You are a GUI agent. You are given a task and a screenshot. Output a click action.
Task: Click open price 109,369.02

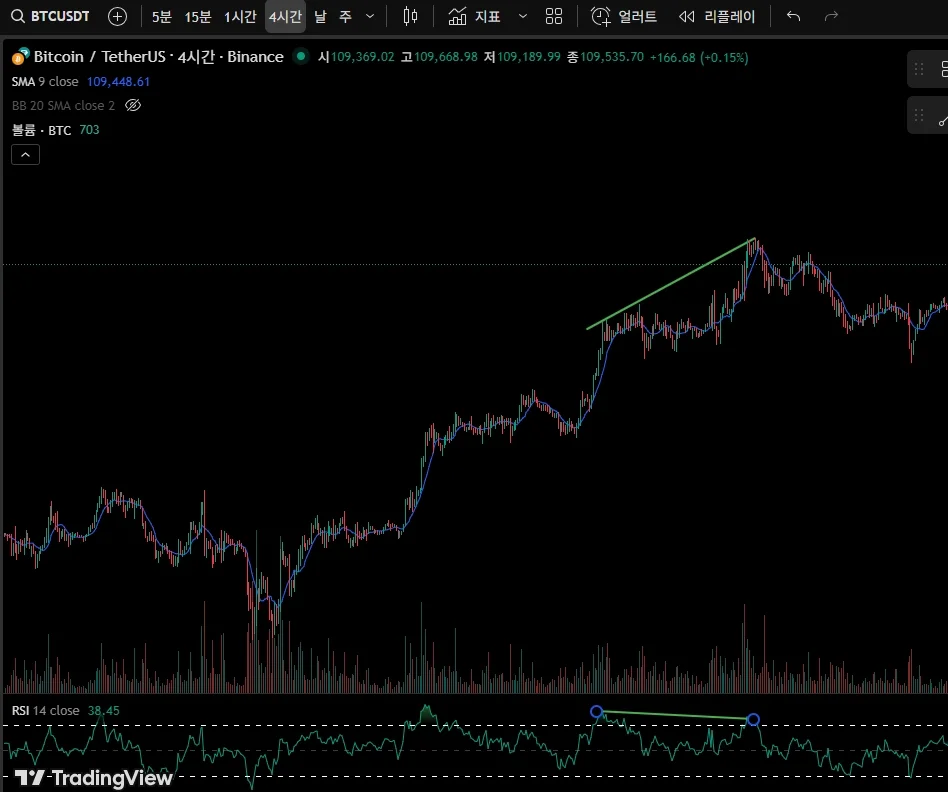click(x=363, y=57)
